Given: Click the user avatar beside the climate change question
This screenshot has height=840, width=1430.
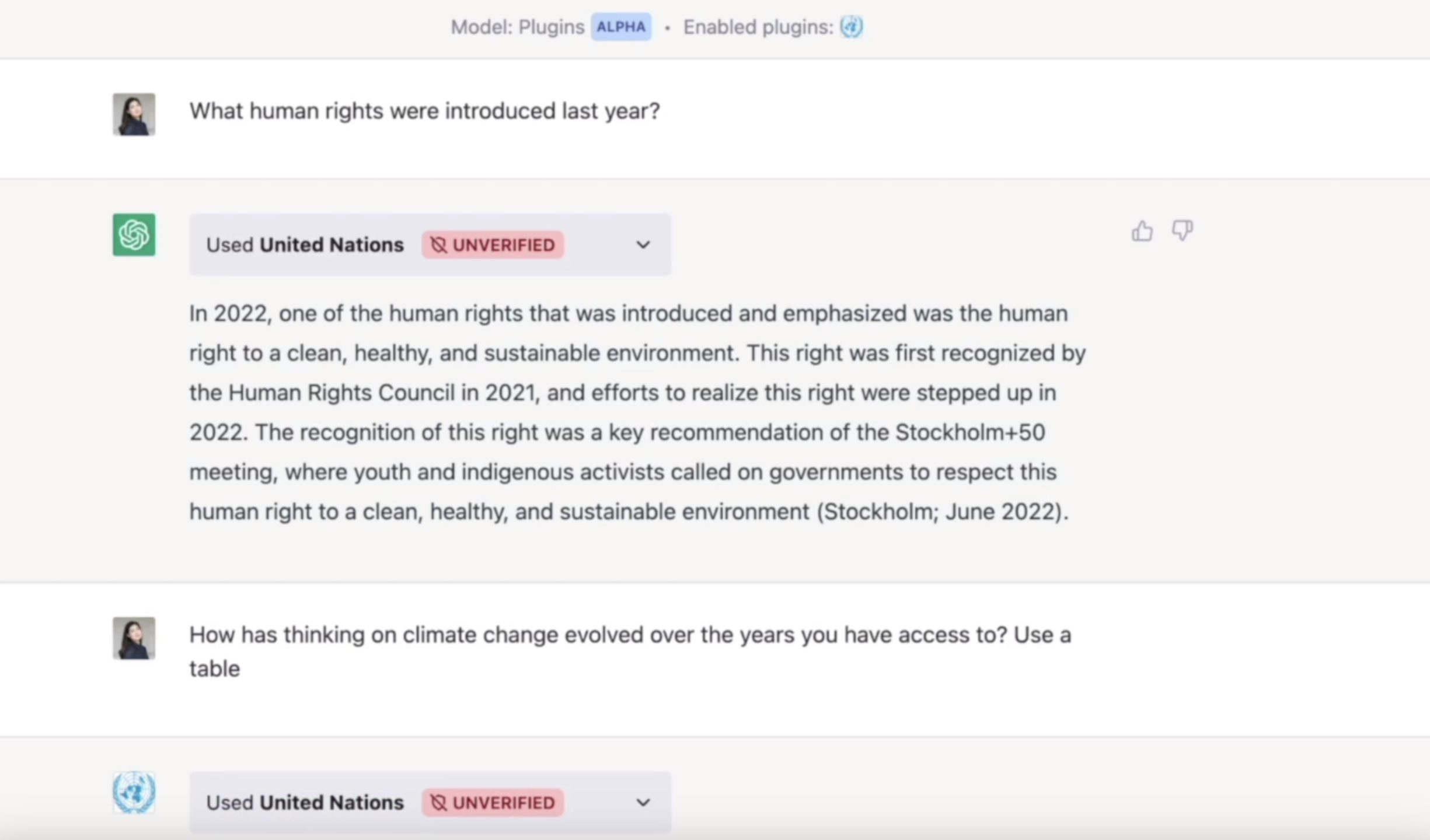Looking at the screenshot, I should (134, 638).
